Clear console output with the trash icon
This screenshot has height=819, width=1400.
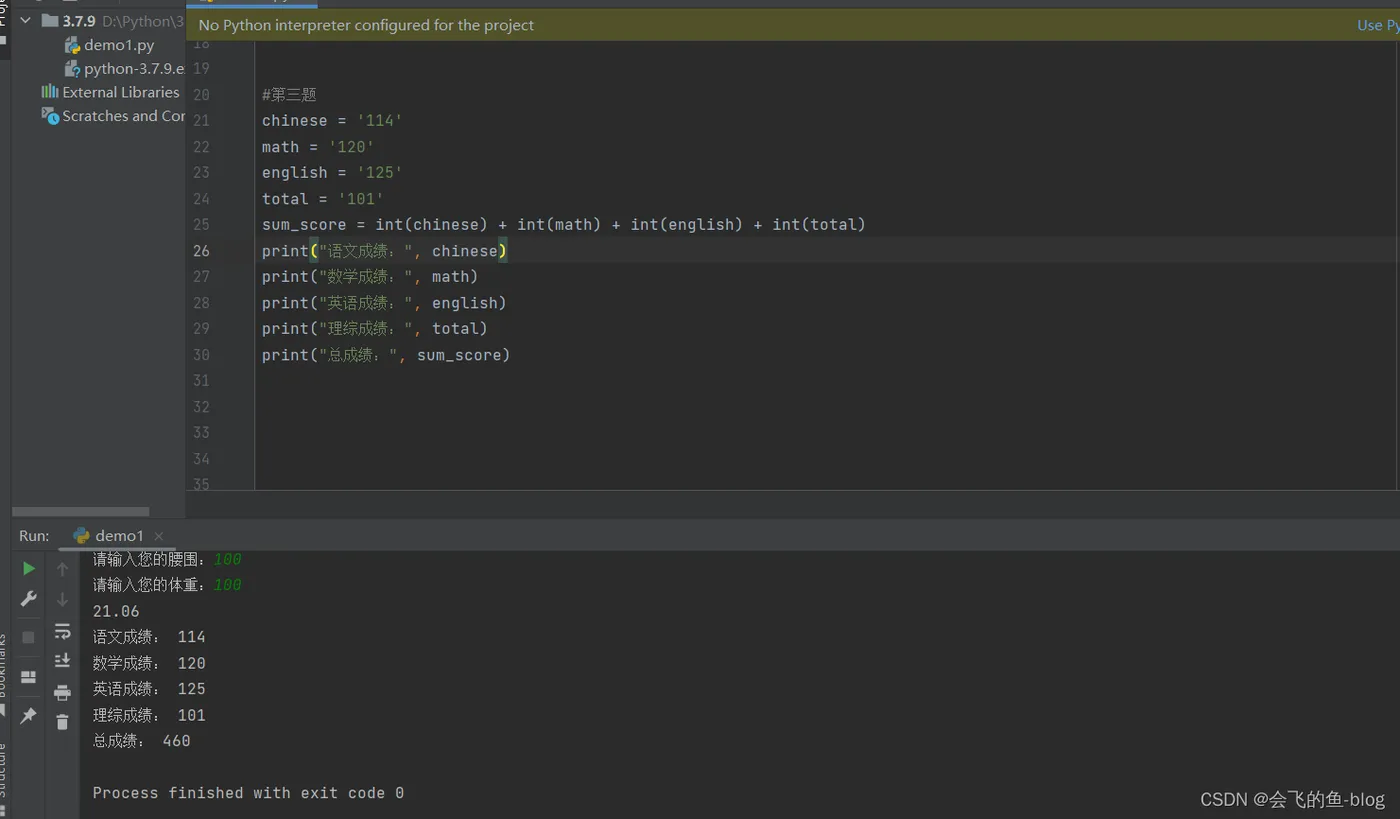(62, 722)
